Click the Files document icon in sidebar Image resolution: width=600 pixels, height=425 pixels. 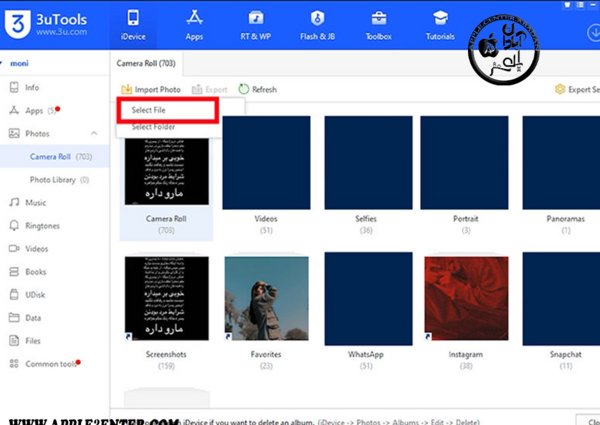click(x=14, y=340)
